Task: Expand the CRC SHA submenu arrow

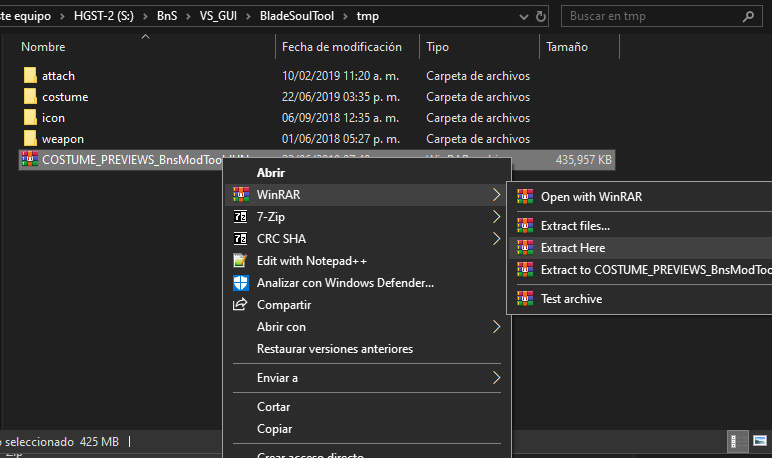Action: (496, 239)
